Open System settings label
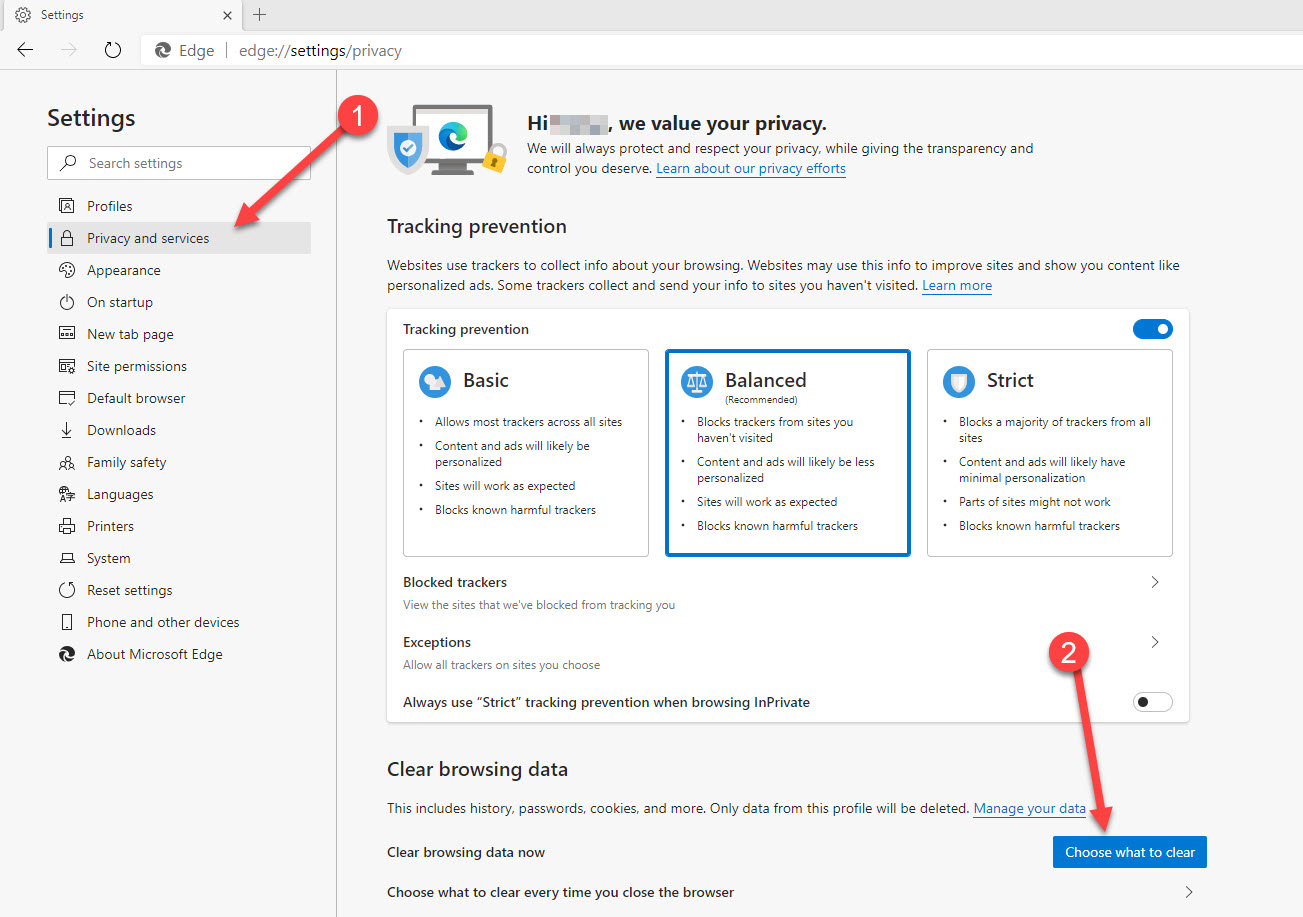 point(109,558)
